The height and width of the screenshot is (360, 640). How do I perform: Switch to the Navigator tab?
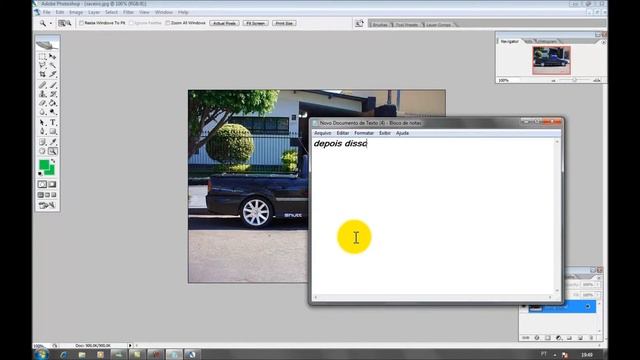tap(509, 42)
